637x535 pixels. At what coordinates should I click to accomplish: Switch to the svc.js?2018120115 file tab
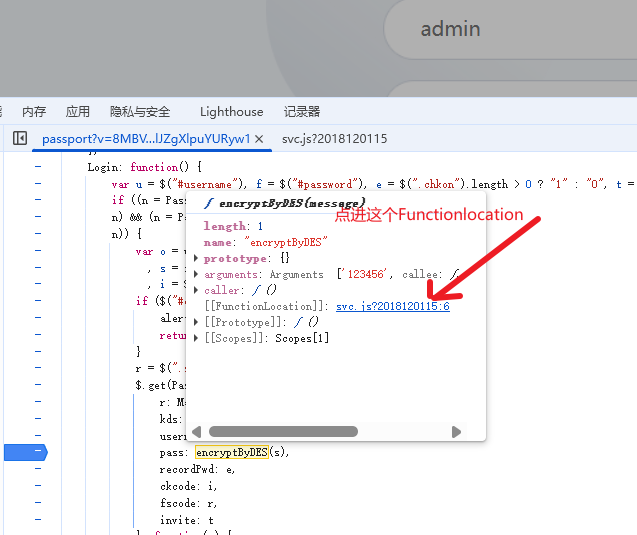click(334, 139)
